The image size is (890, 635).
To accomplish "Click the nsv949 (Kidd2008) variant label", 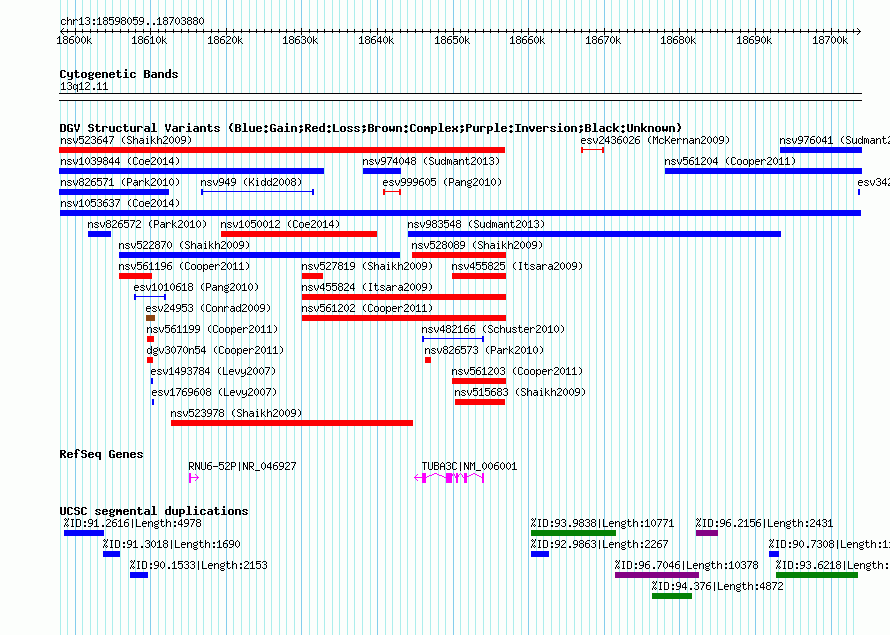I will click(251, 182).
